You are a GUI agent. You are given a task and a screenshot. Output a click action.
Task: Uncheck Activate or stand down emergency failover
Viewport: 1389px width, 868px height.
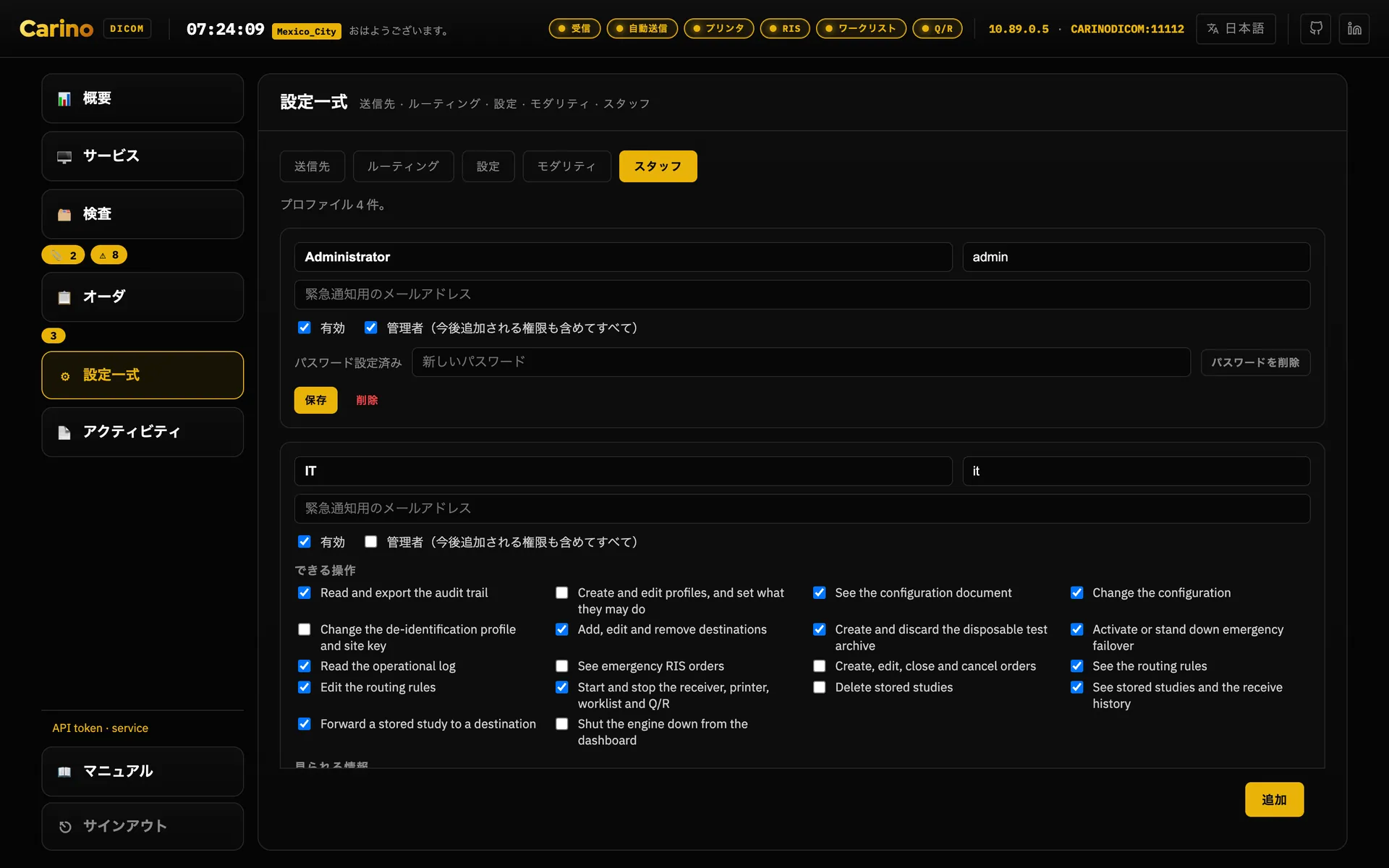point(1077,629)
